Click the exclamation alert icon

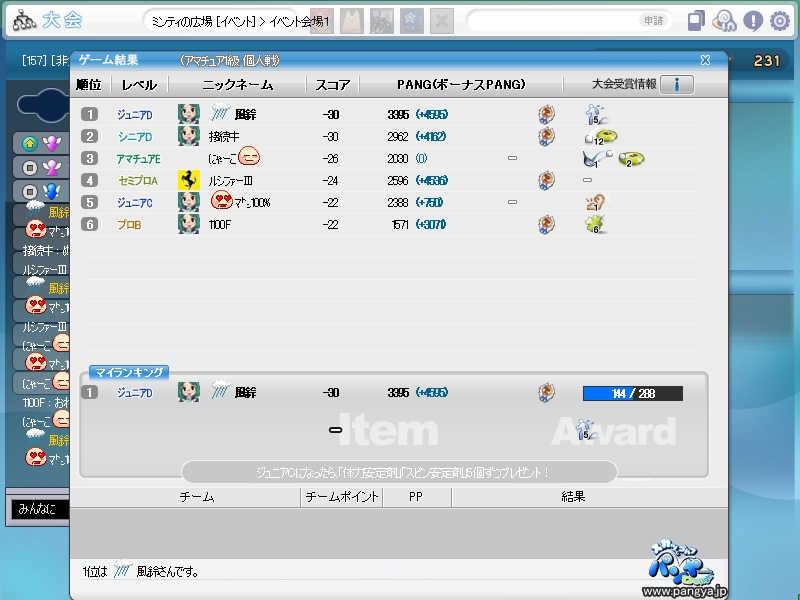click(x=753, y=20)
